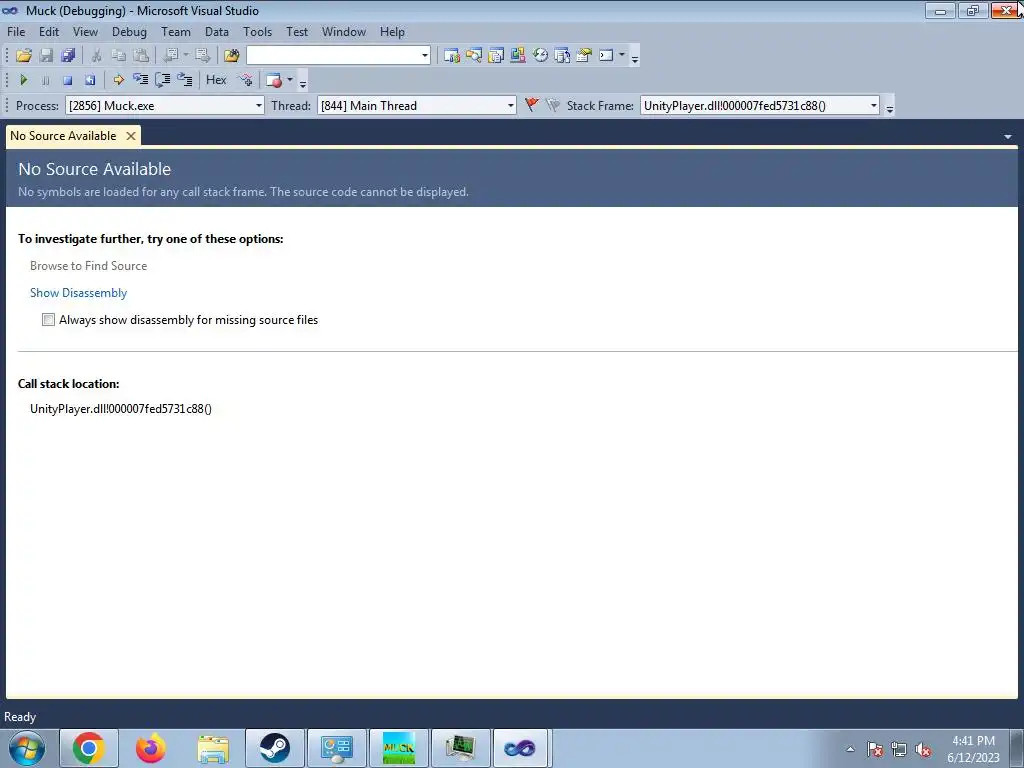Click the Stop Debugging square icon

click(x=67, y=80)
